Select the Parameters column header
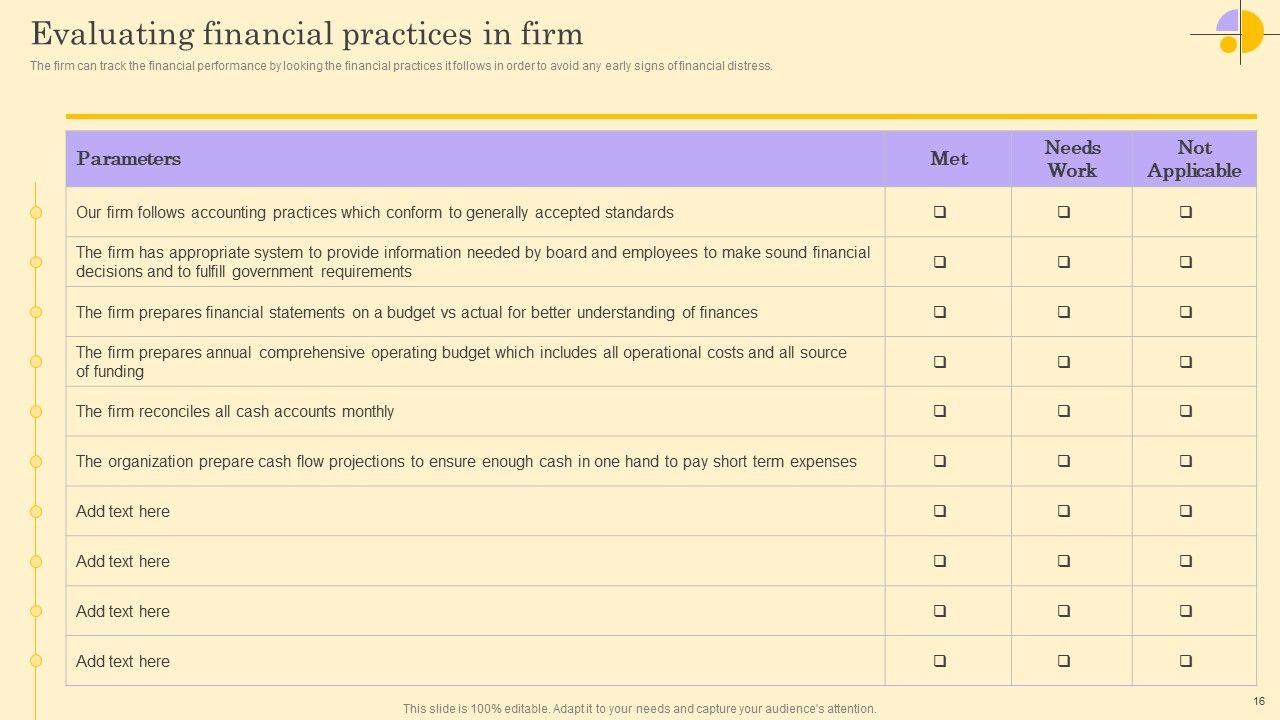Screen dimensions: 1280x720 click(x=129, y=159)
